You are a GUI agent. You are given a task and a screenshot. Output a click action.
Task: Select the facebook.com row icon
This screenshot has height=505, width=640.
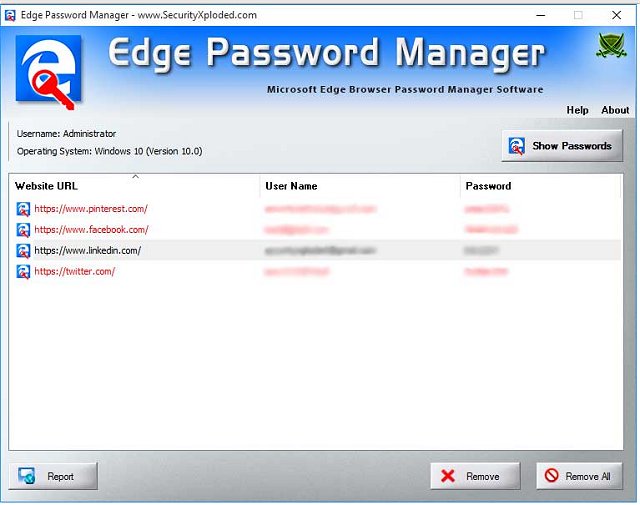coord(23,230)
